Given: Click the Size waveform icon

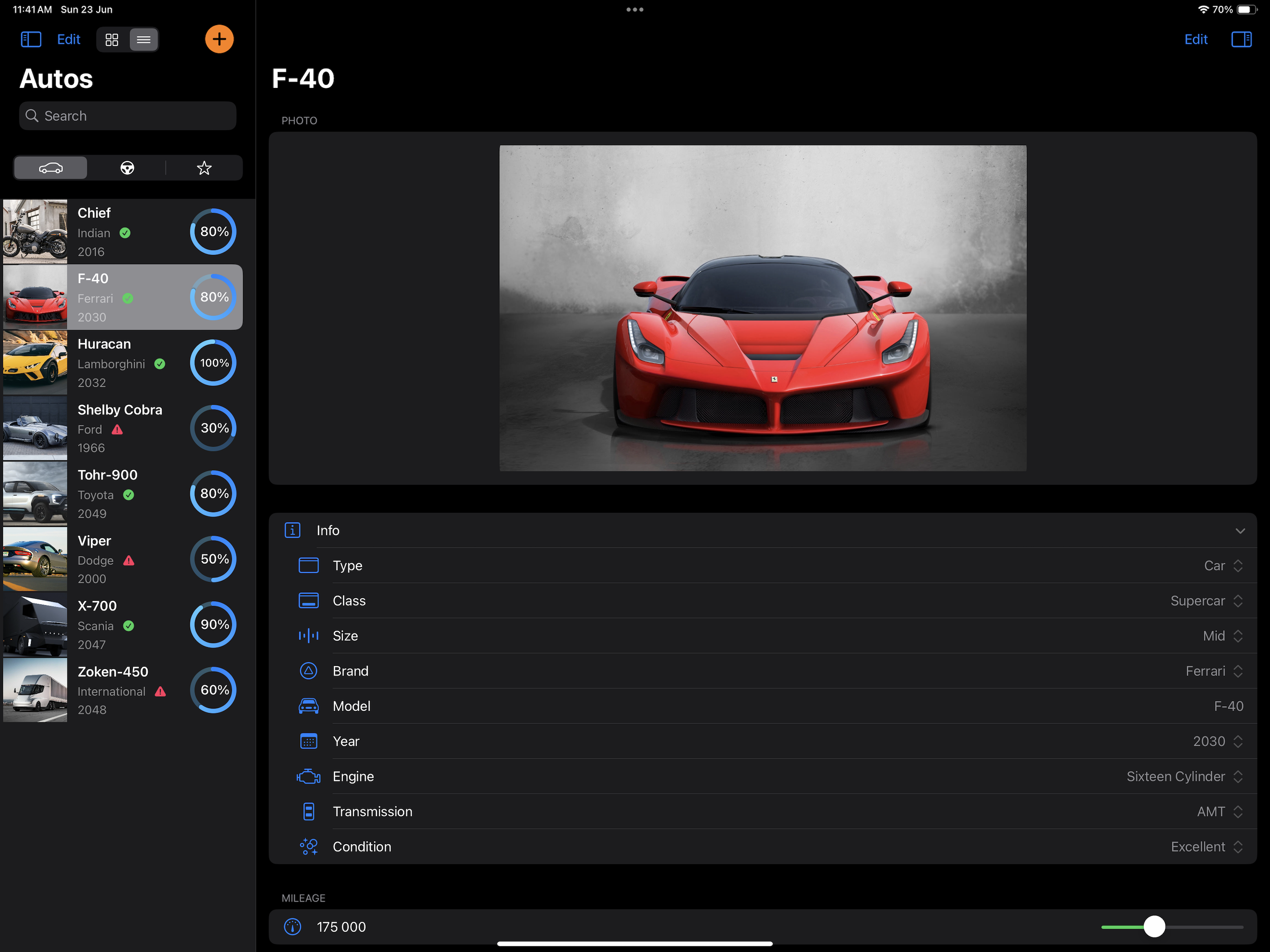Looking at the screenshot, I should coord(308,636).
